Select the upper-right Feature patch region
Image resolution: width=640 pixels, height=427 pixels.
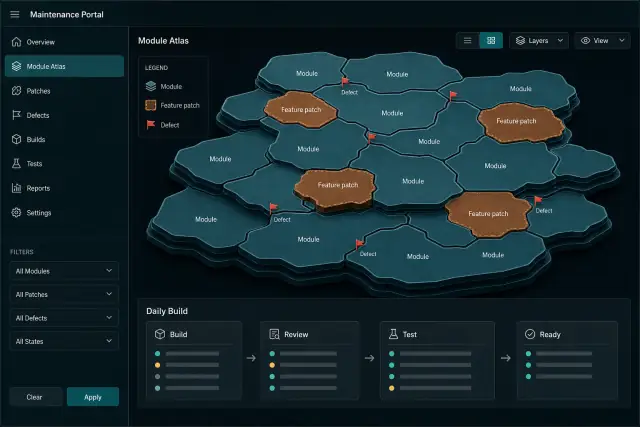click(521, 122)
